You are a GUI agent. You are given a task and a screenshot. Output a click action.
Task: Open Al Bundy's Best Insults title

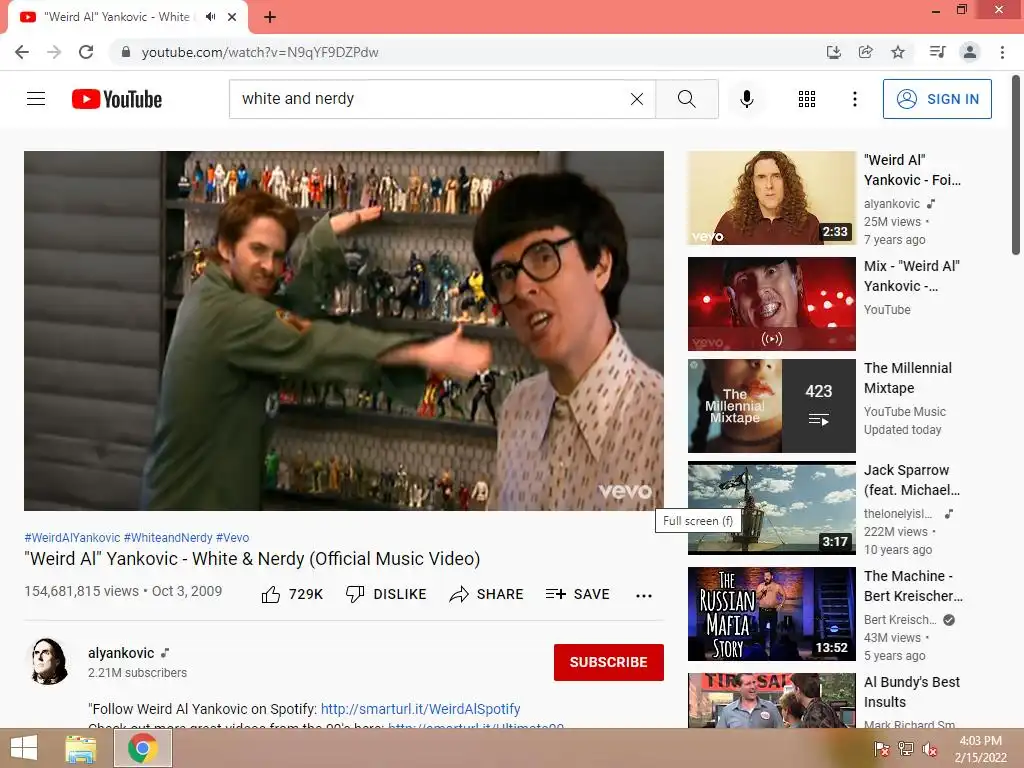tap(912, 692)
